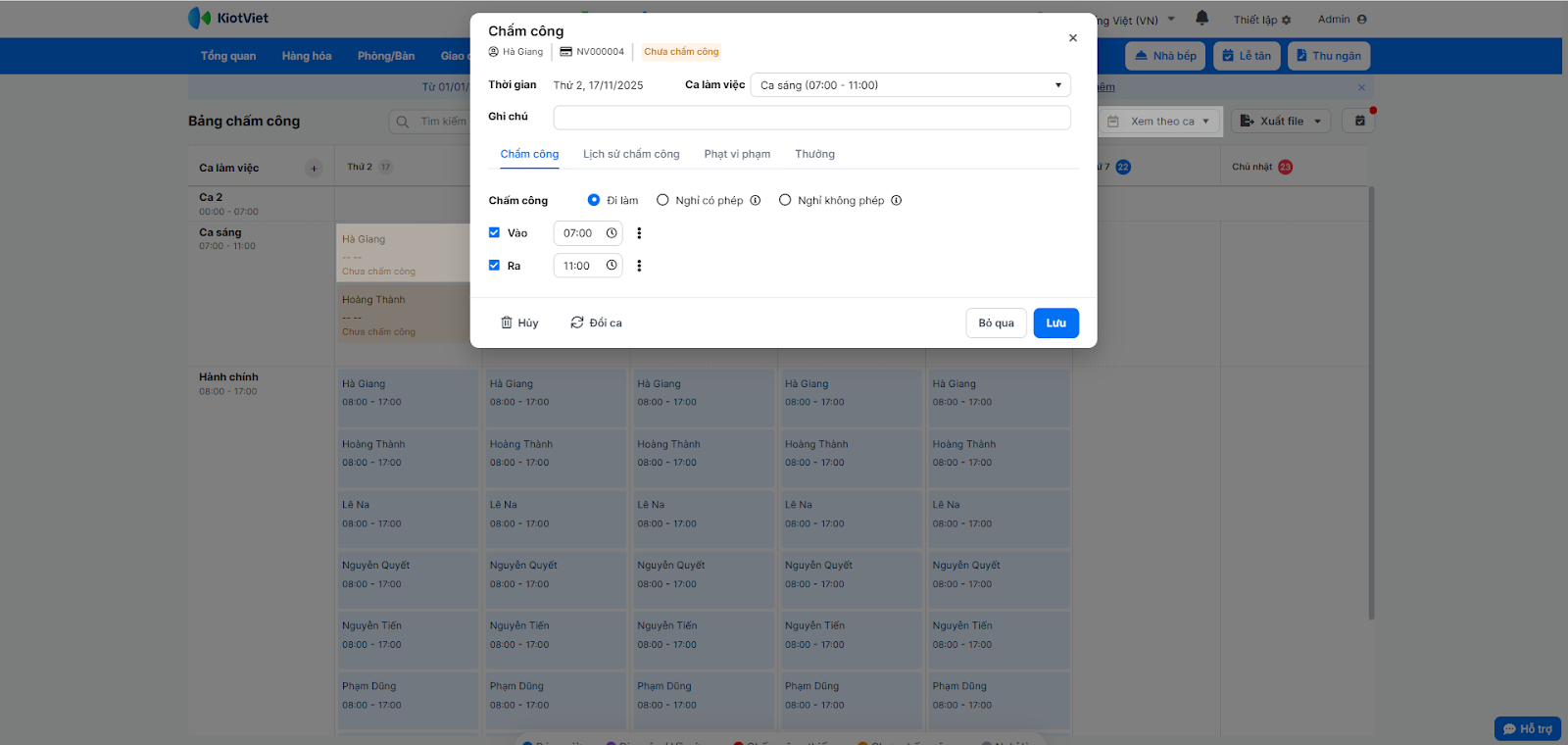Open the Tổng quan menu
Image resolution: width=1568 pixels, height=745 pixels.
click(228, 56)
